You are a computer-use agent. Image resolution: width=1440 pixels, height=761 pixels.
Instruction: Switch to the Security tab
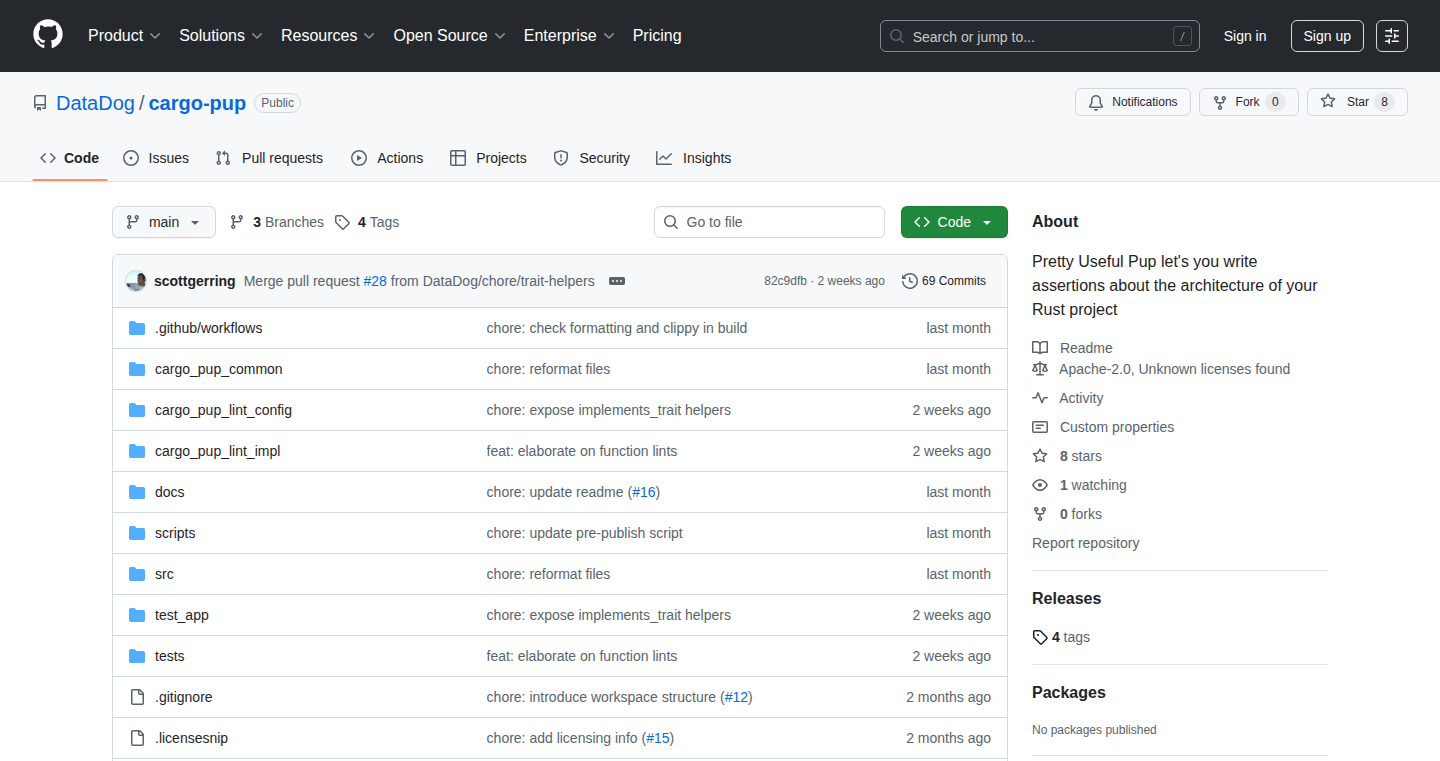tap(591, 158)
